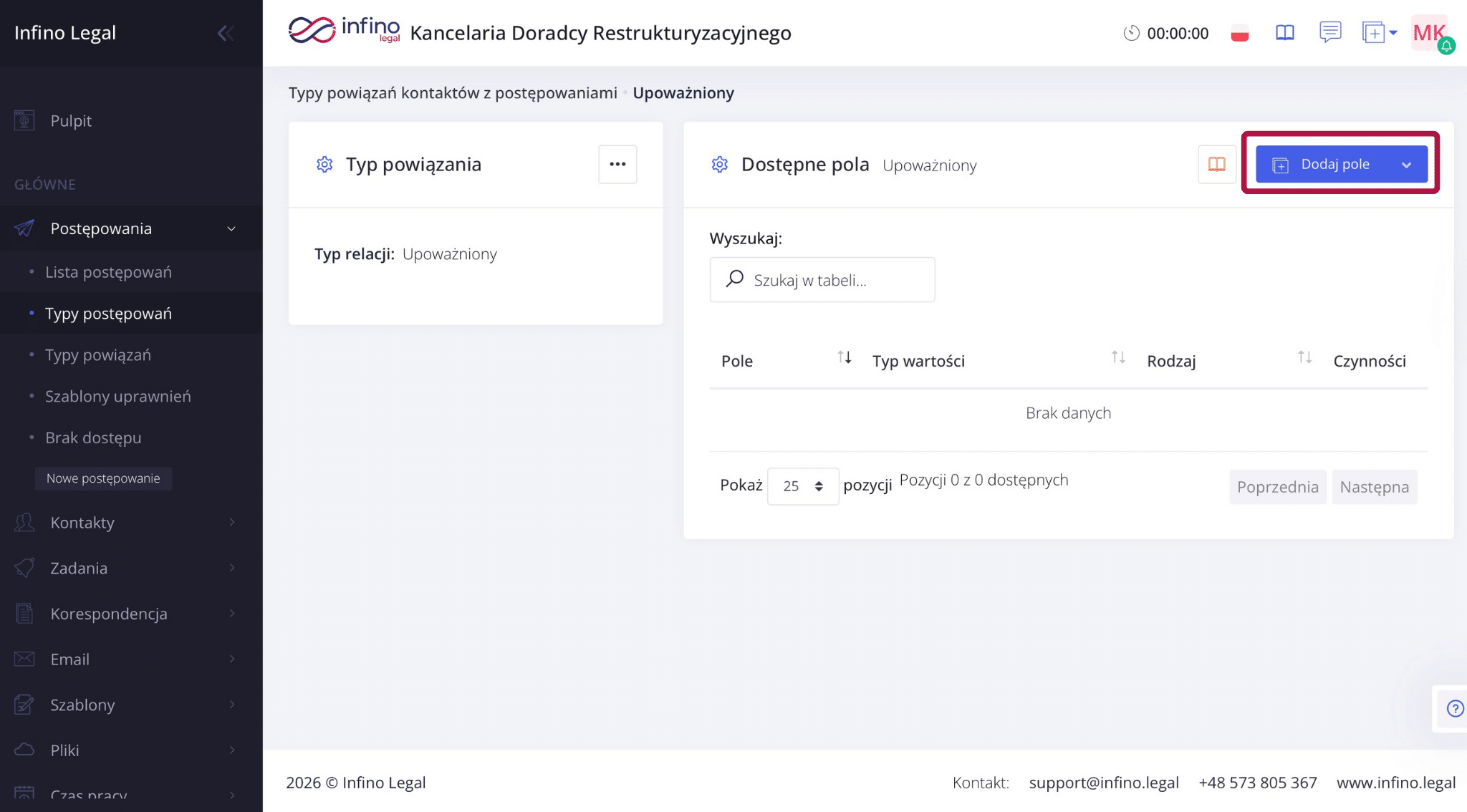Open the three-dots menu in Typ powiązania
This screenshot has height=812, width=1467.
[617, 164]
